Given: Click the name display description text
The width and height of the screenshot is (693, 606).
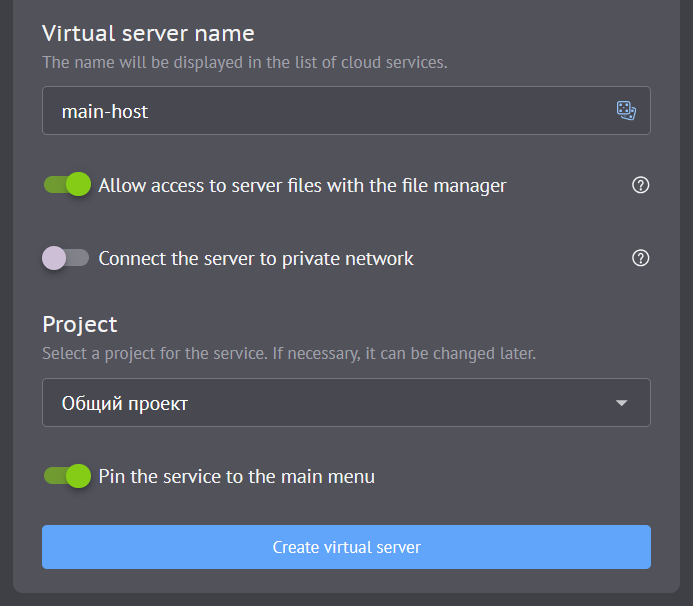Looking at the screenshot, I should click(244, 62).
